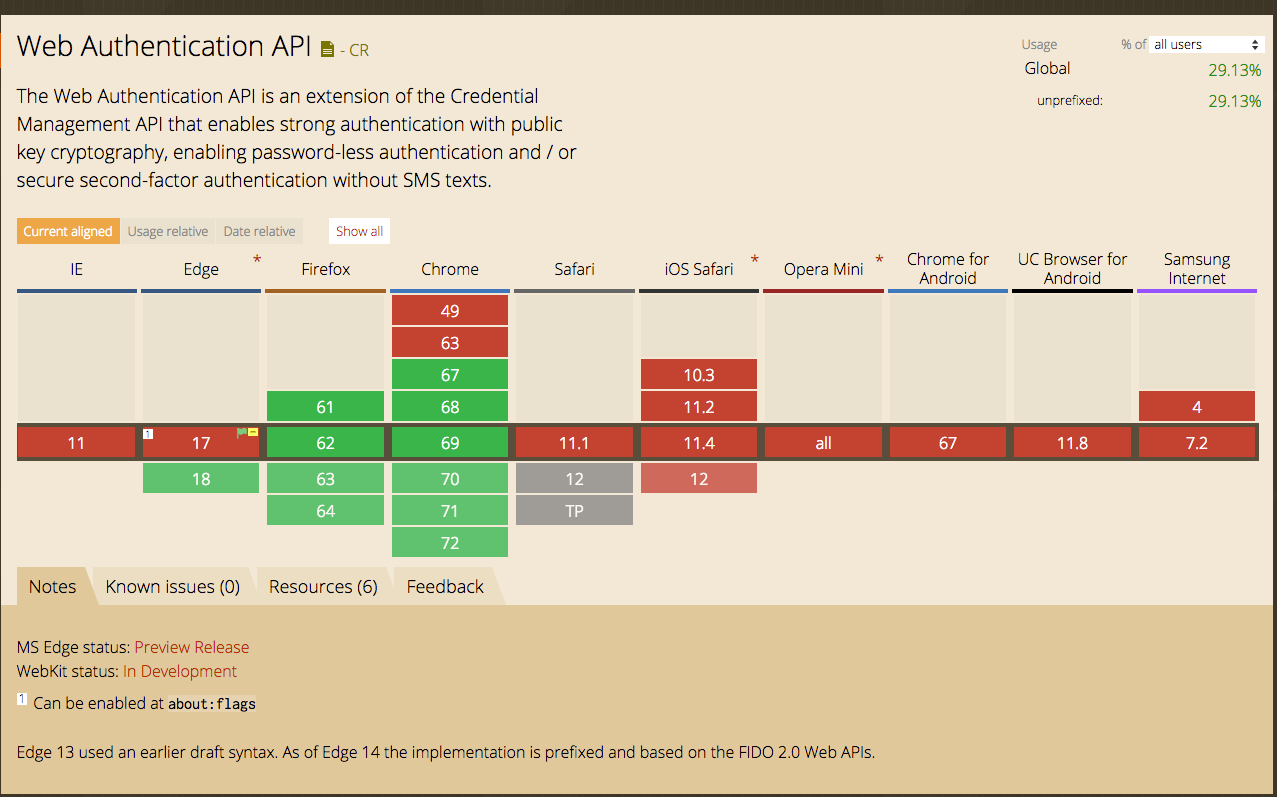The height and width of the screenshot is (797, 1277).
Task: Open the 'Preview Release' Edge status link
Action: pyautogui.click(x=191, y=647)
